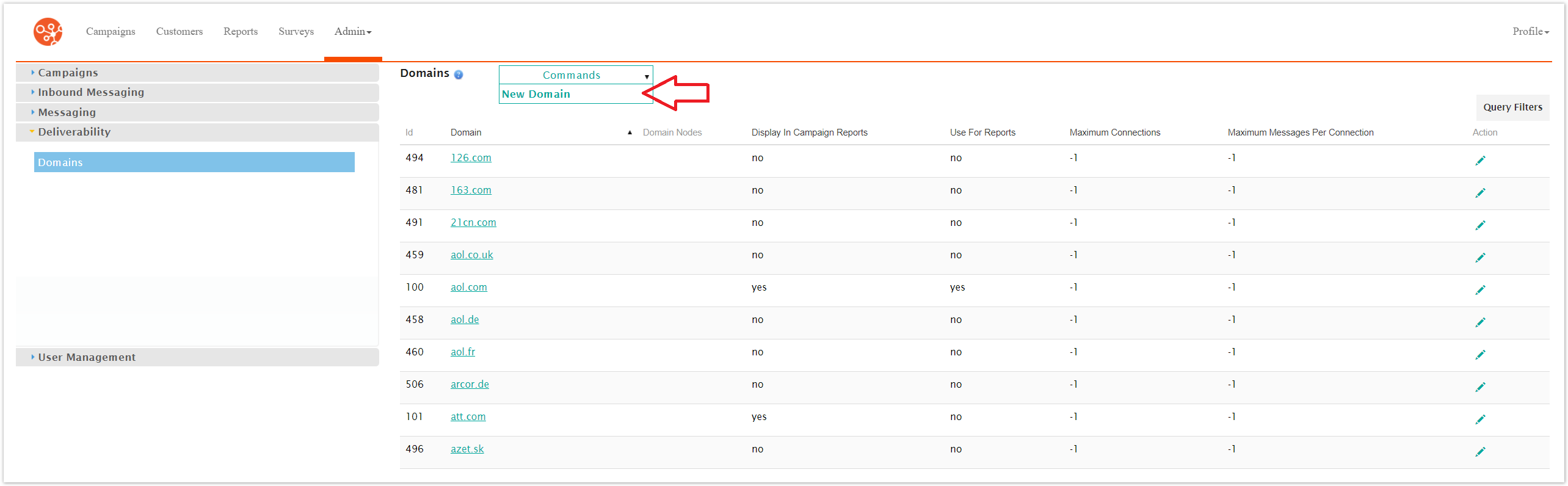Click the blue Domains help icon
Image resolution: width=1568 pixels, height=486 pixels.
point(459,74)
